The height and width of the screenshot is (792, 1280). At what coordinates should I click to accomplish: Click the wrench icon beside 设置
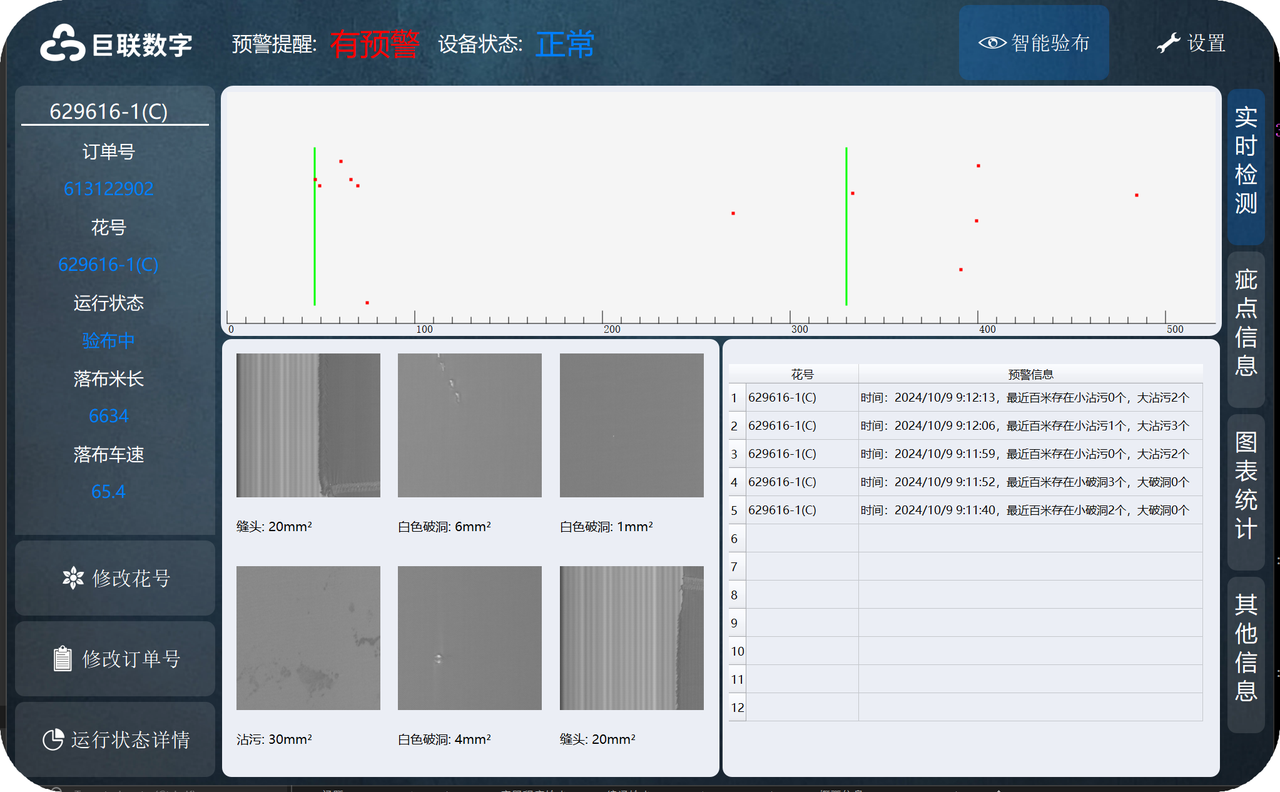coord(1168,43)
